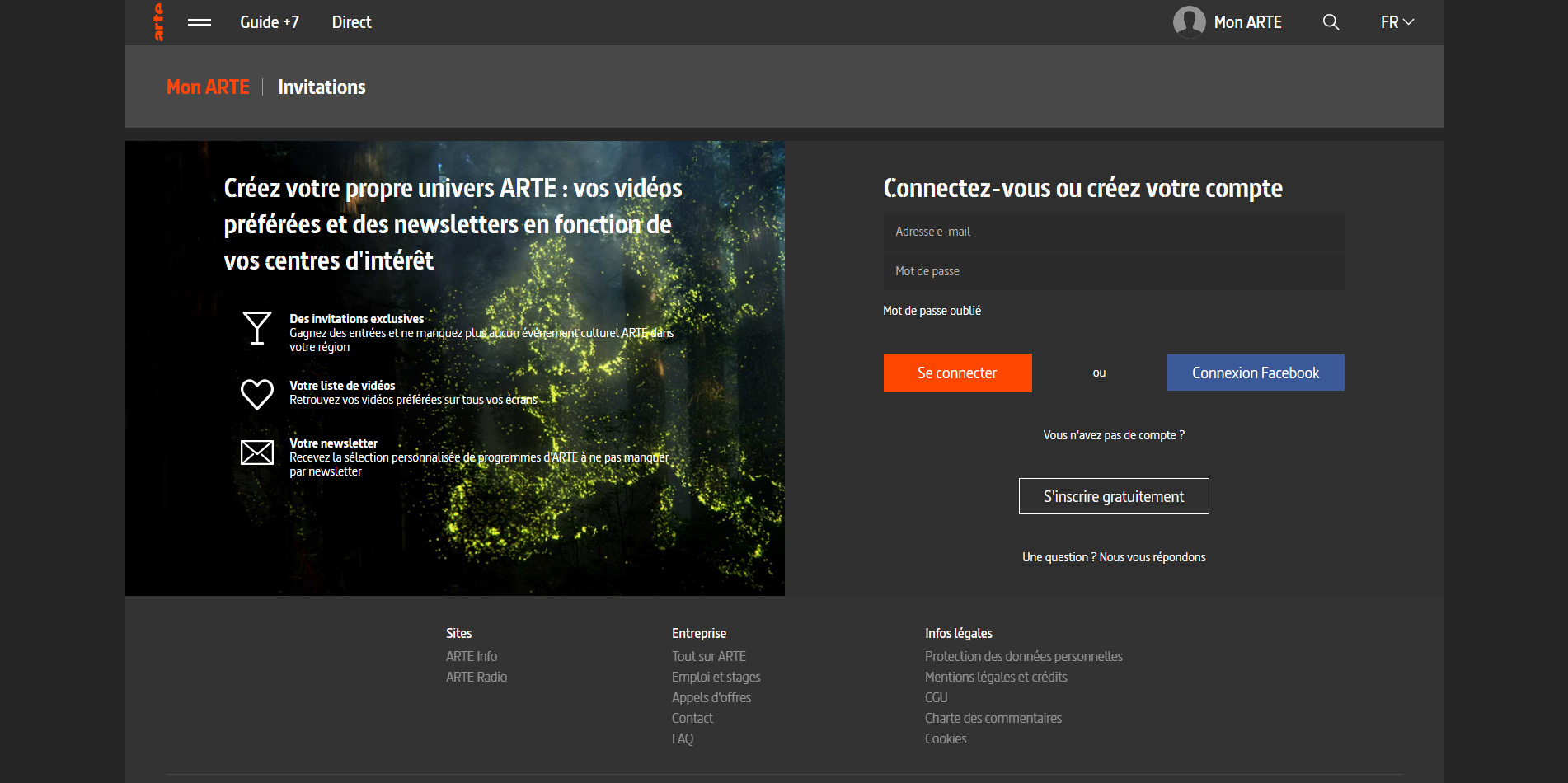
Task: Open the FAQ footer link
Action: [x=683, y=738]
